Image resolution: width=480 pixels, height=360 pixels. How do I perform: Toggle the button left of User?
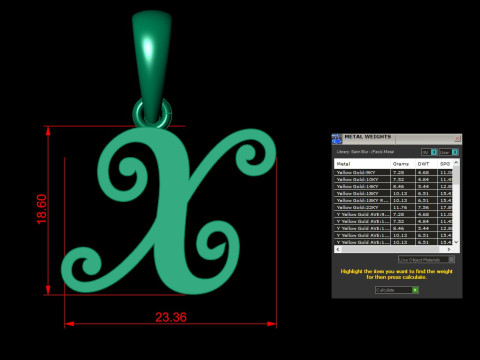point(429,152)
